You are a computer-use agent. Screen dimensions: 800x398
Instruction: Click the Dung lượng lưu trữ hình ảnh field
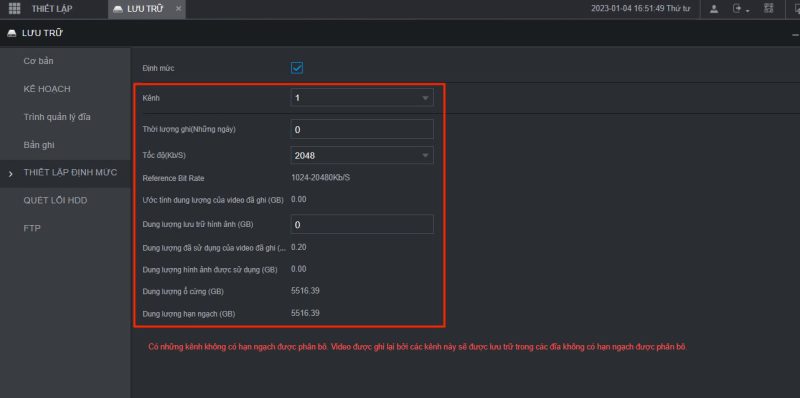(x=362, y=225)
